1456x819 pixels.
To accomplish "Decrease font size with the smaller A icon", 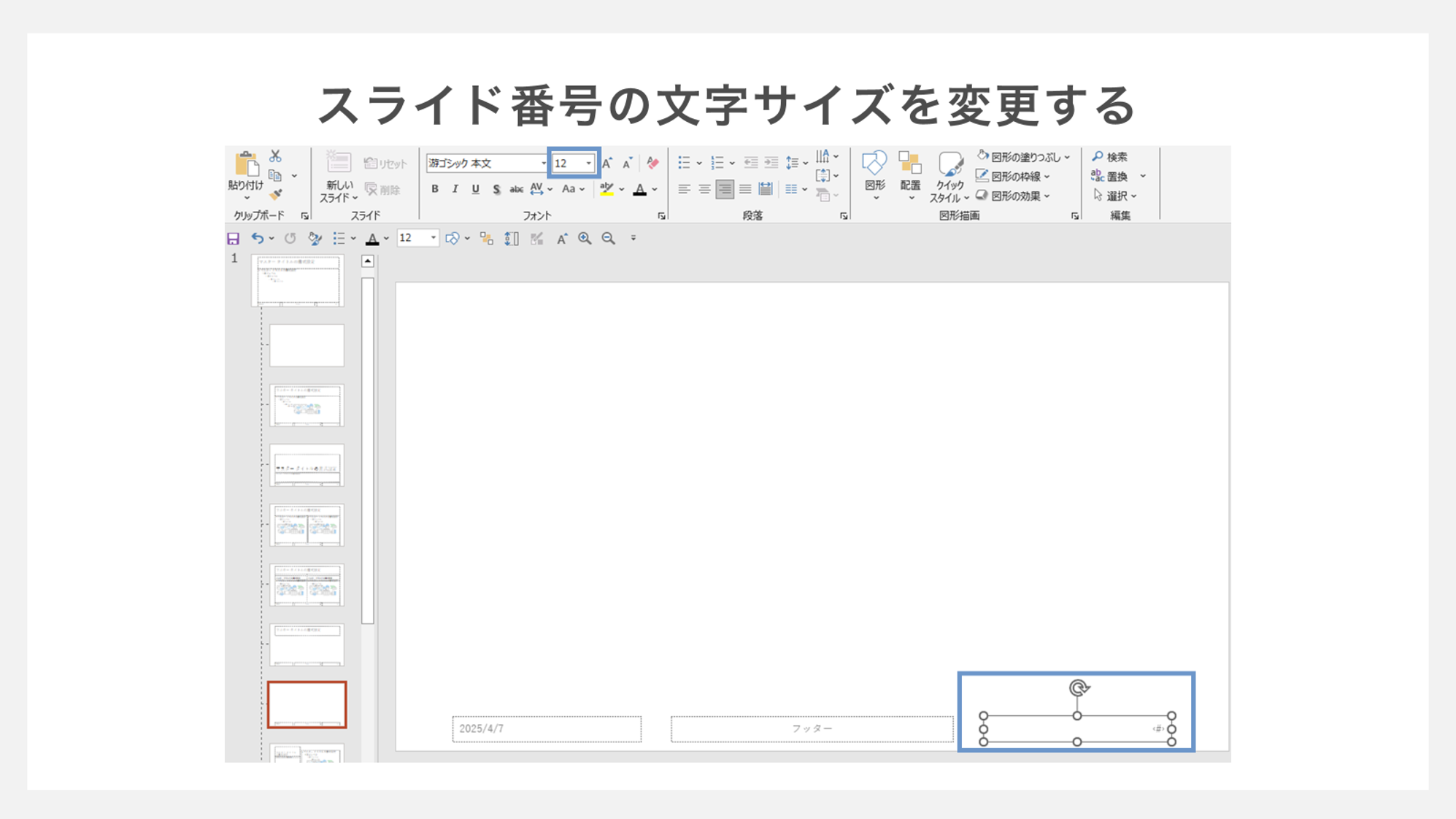I will pos(628,163).
